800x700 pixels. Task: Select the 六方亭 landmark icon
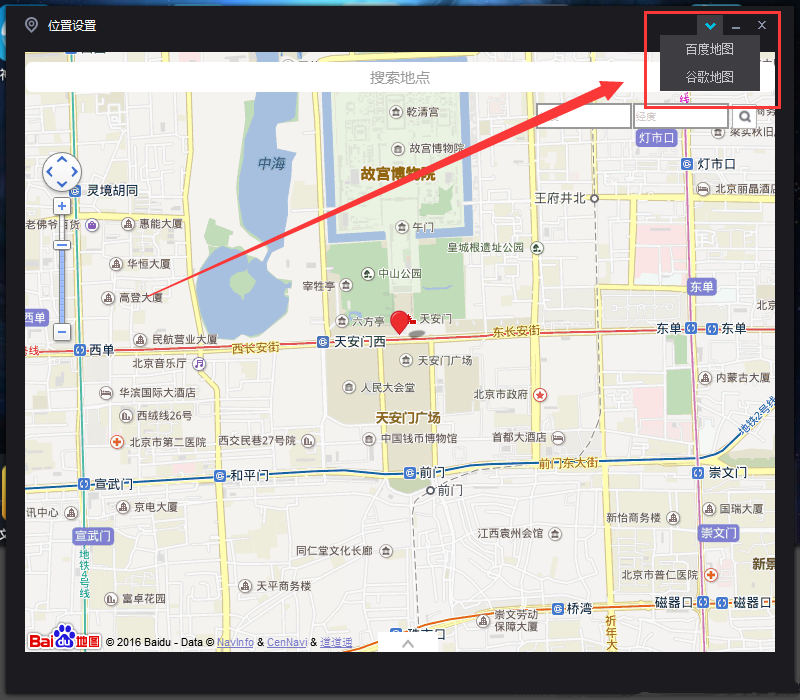click(x=342, y=321)
